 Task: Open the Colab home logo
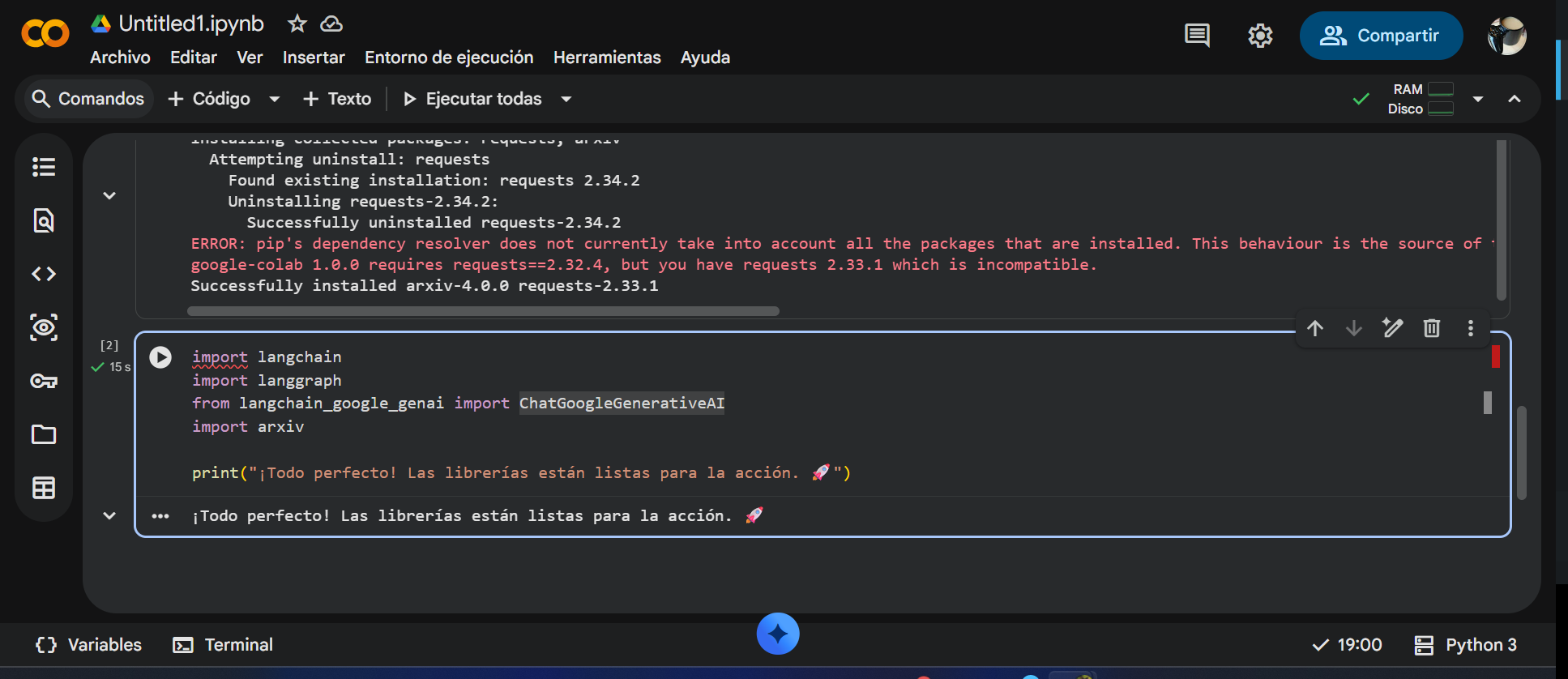[45, 34]
